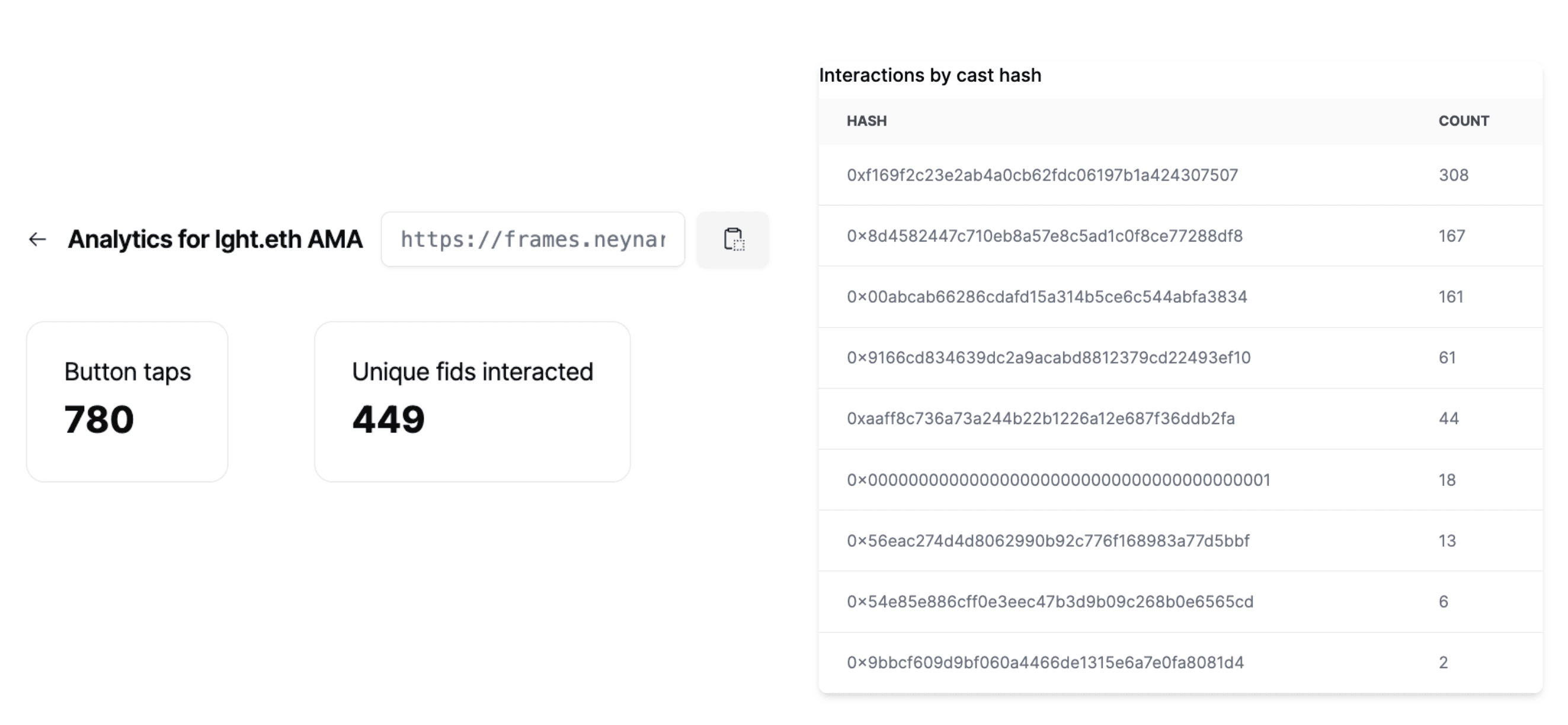Open the Unique fids interacted card
1568x725 pixels.
(472, 402)
